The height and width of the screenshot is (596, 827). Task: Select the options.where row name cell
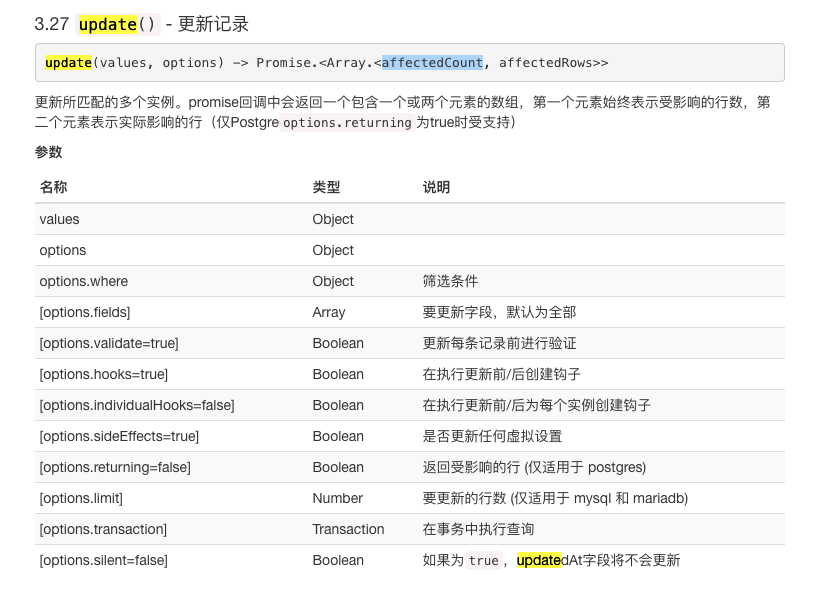tap(84, 281)
